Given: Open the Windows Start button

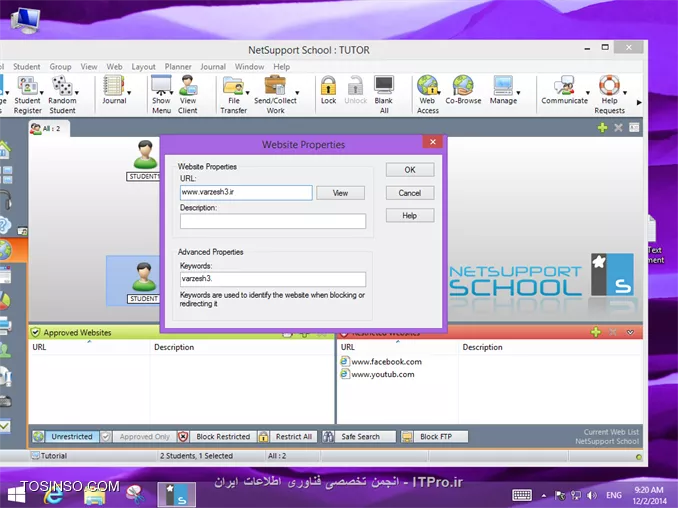Looking at the screenshot, I should [x=16, y=495].
